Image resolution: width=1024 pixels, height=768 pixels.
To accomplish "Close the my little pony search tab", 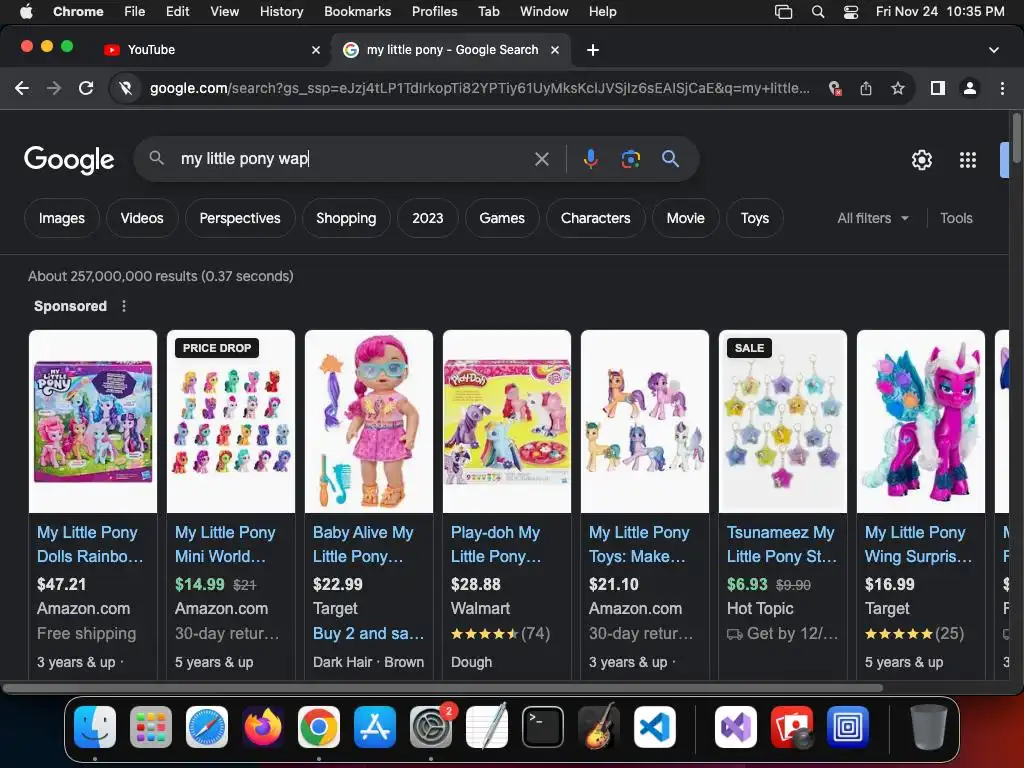I will point(555,50).
